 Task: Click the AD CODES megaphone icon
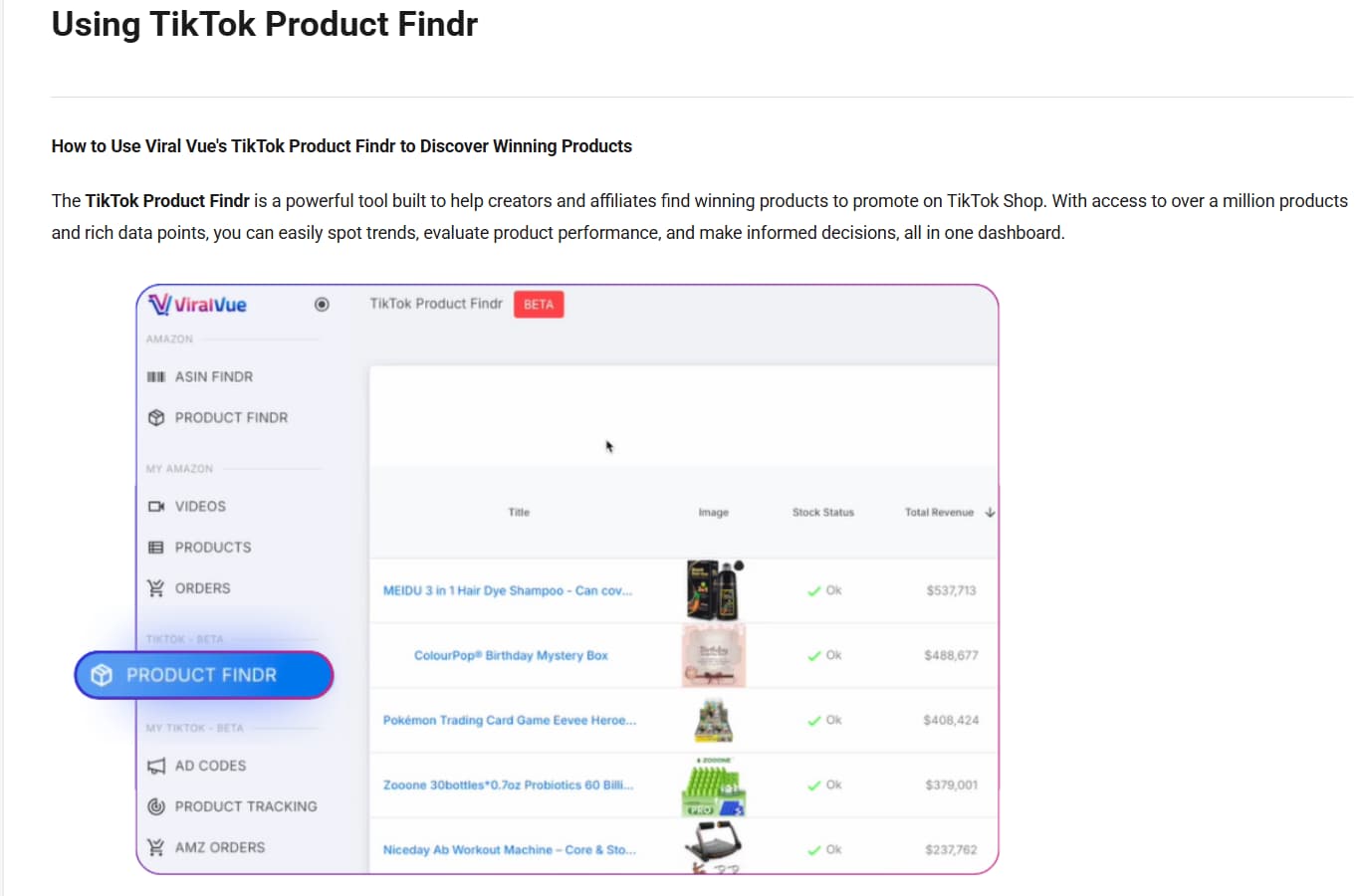click(x=156, y=766)
